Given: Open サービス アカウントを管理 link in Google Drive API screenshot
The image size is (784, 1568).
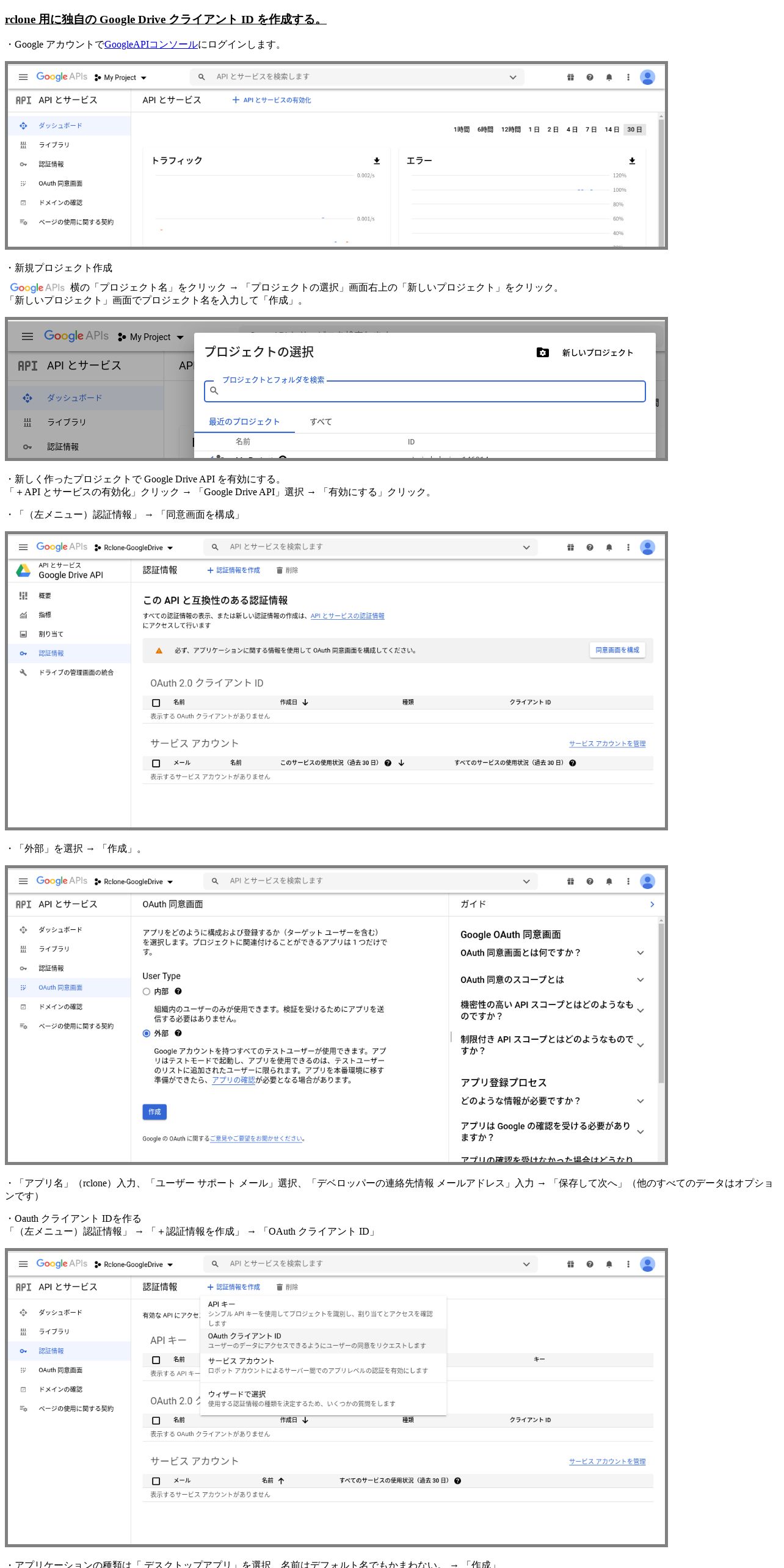Looking at the screenshot, I should pos(607,744).
